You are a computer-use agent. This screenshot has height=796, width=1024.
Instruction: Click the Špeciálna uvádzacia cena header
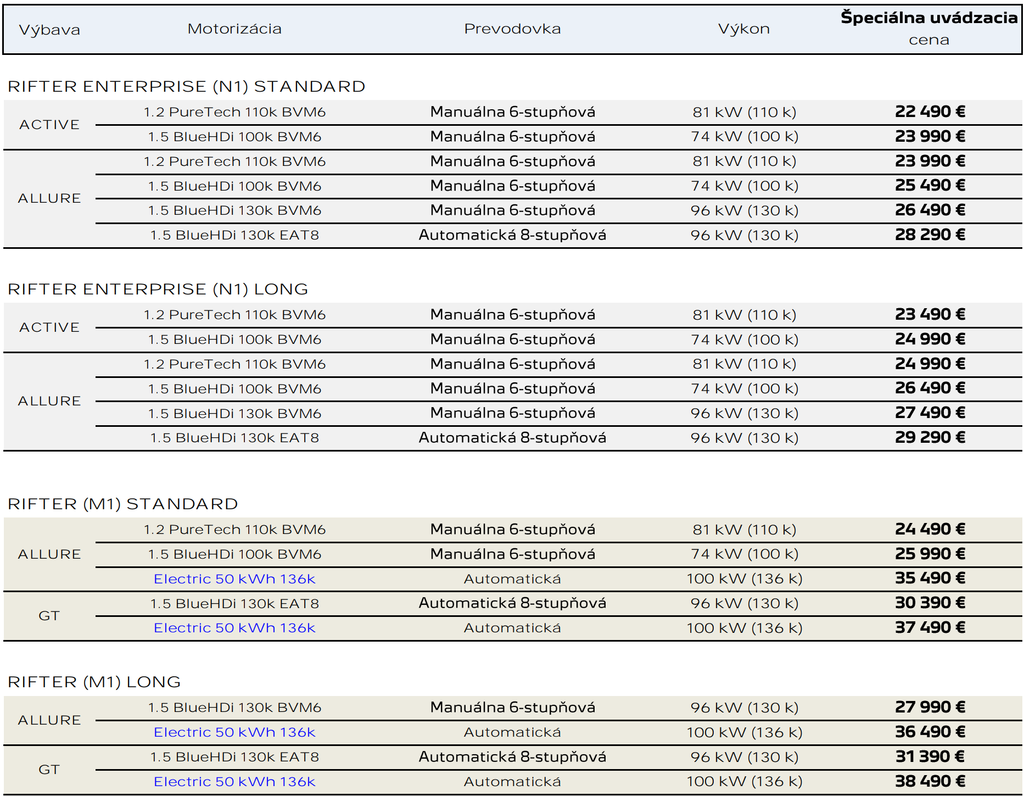[929, 28]
